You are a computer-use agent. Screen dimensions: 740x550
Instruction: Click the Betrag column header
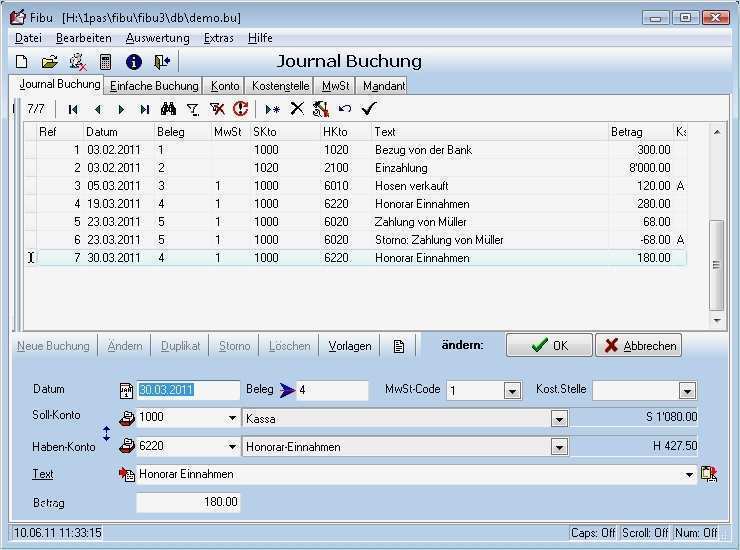pyautogui.click(x=640, y=132)
